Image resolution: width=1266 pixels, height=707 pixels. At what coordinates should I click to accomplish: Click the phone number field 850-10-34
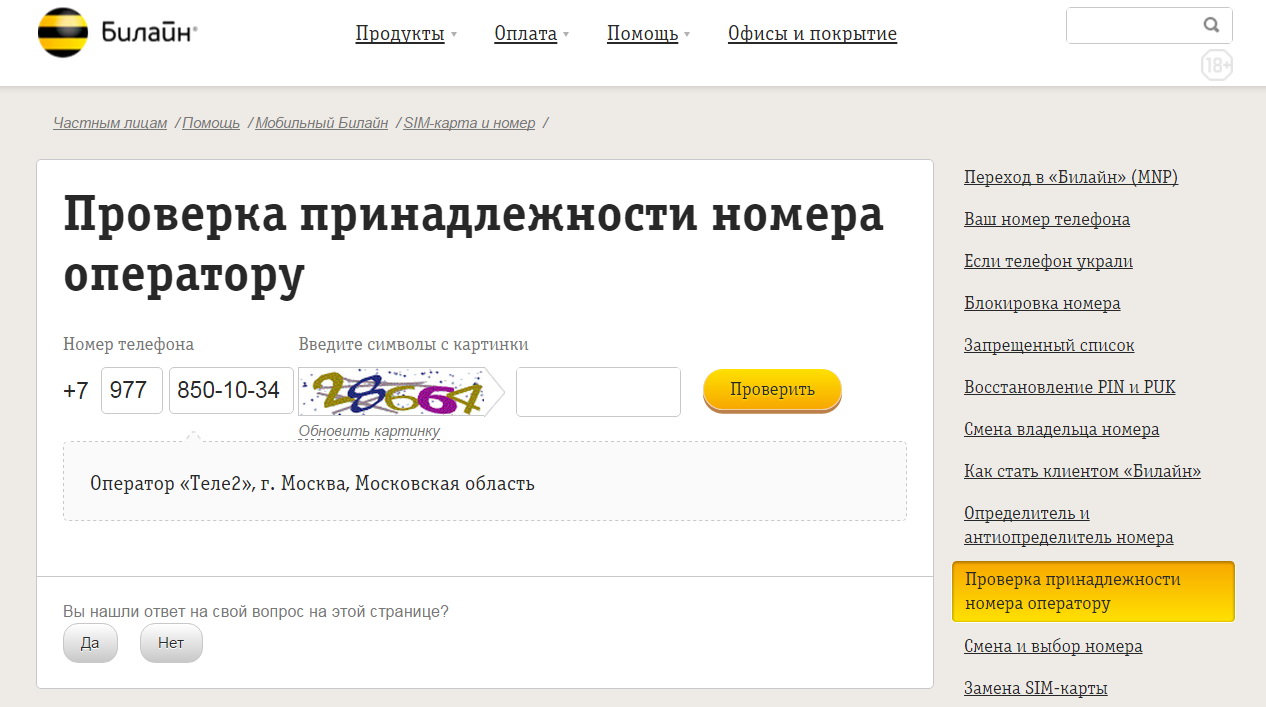coord(231,390)
